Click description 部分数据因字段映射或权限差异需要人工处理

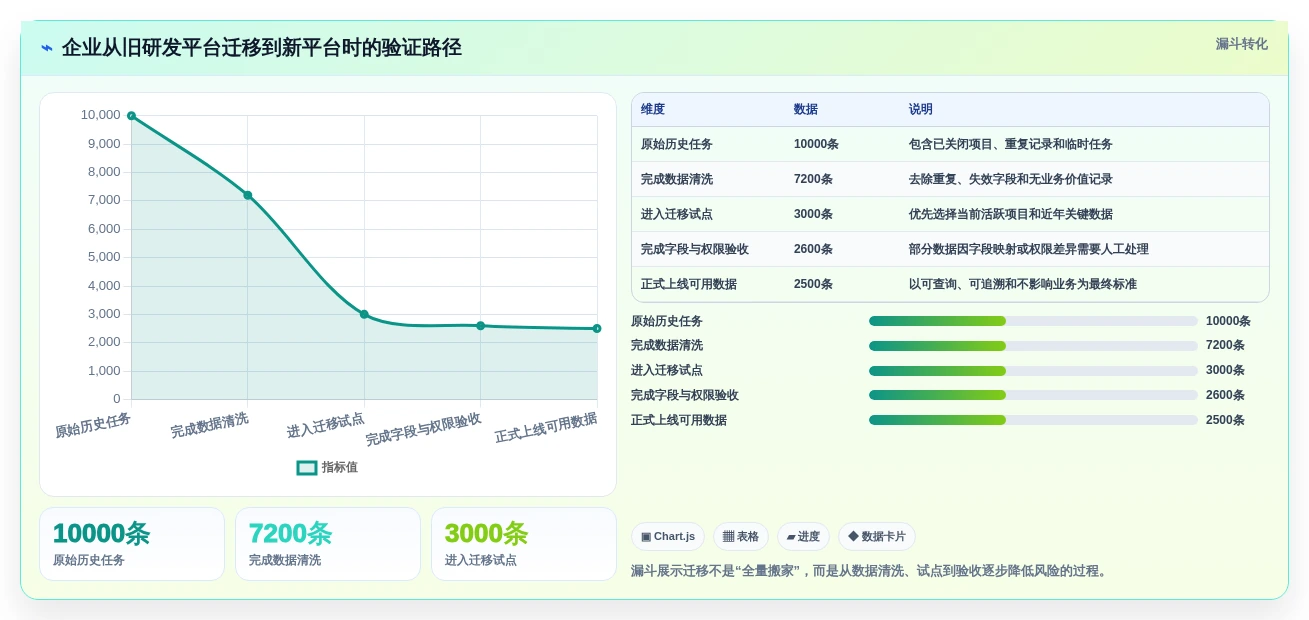1029,249
